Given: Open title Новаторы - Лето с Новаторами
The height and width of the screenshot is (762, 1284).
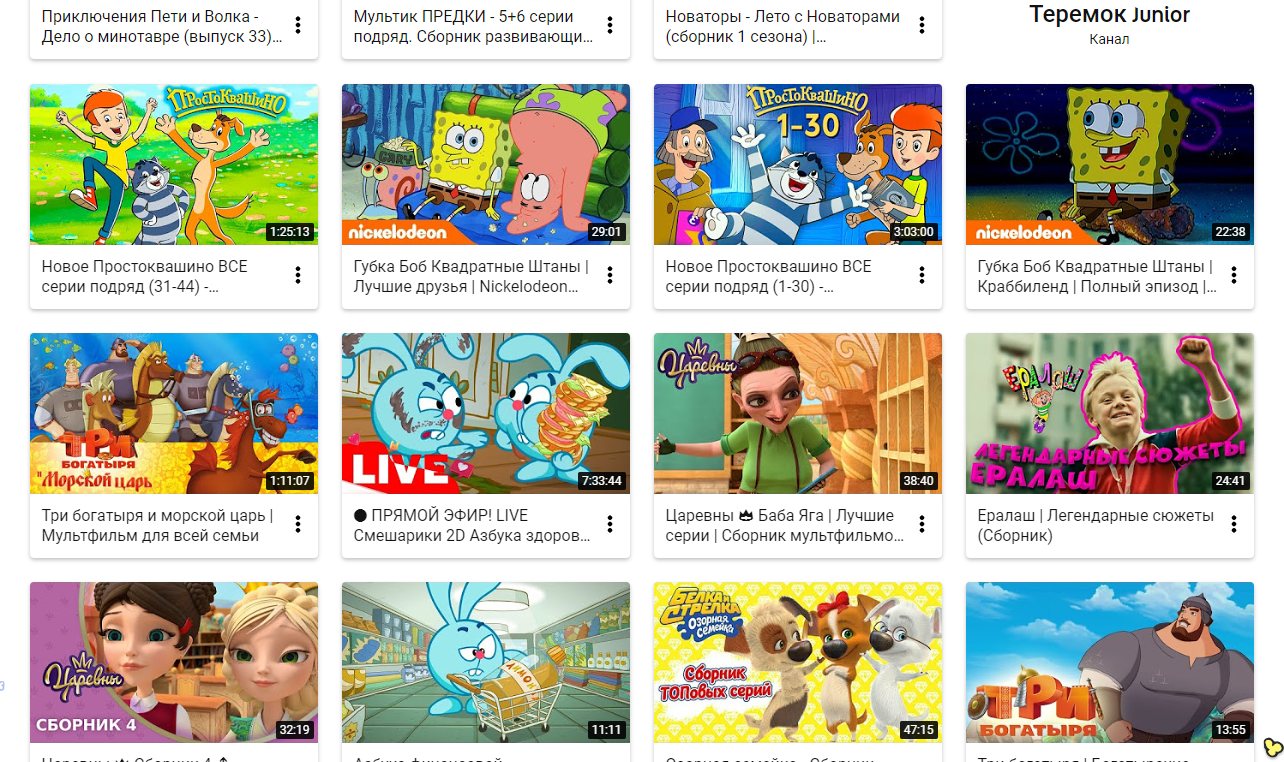Looking at the screenshot, I should pyautogui.click(x=783, y=27).
